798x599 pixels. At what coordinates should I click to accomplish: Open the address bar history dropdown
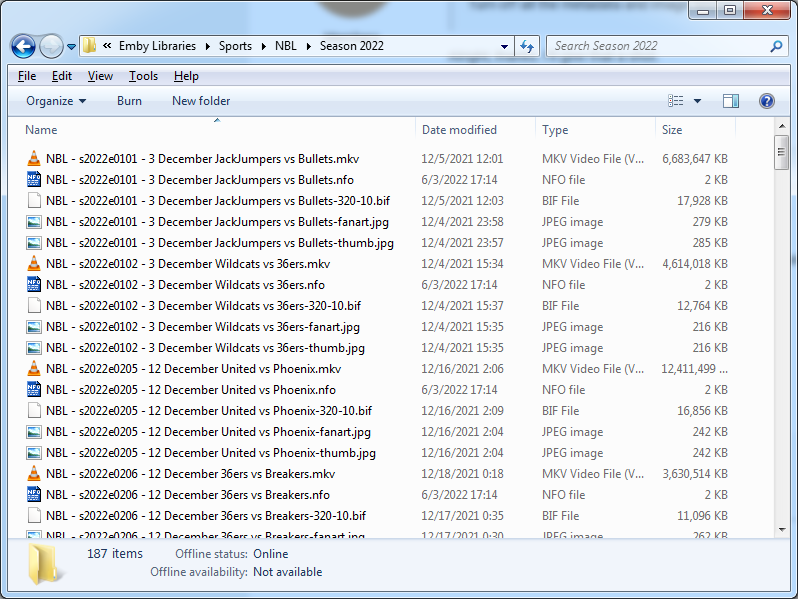pyautogui.click(x=504, y=46)
